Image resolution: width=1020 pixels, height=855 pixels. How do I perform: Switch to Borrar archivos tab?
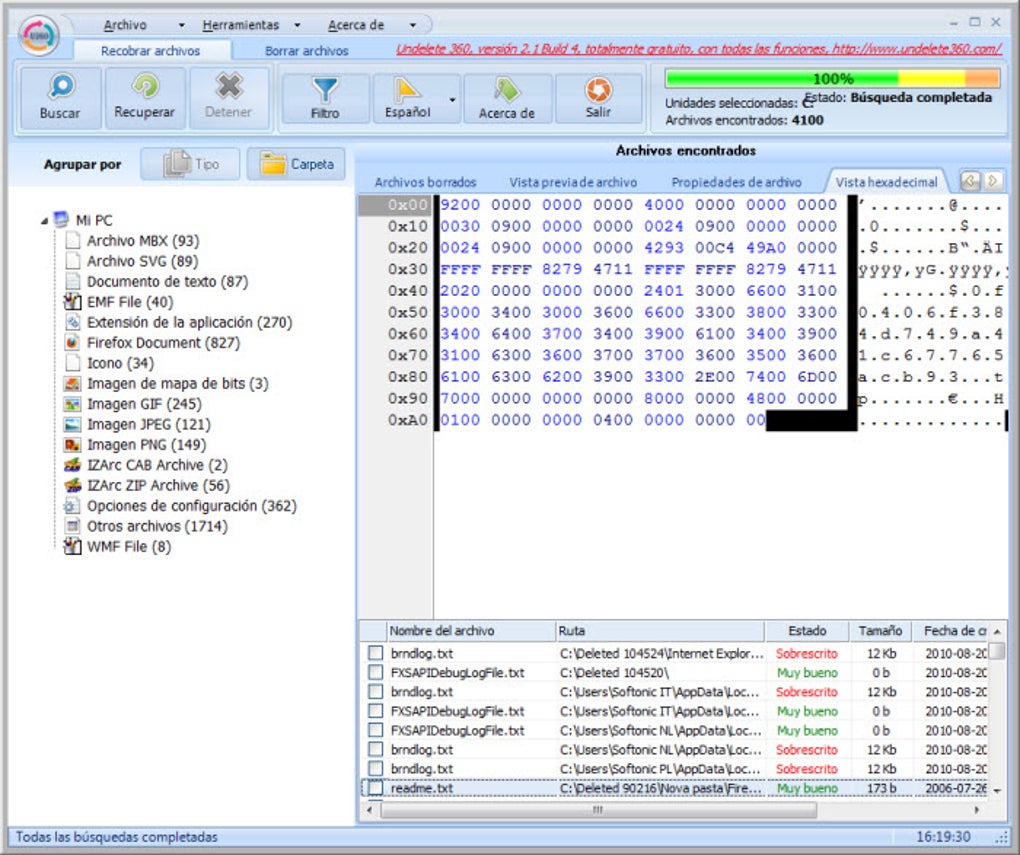[x=306, y=50]
